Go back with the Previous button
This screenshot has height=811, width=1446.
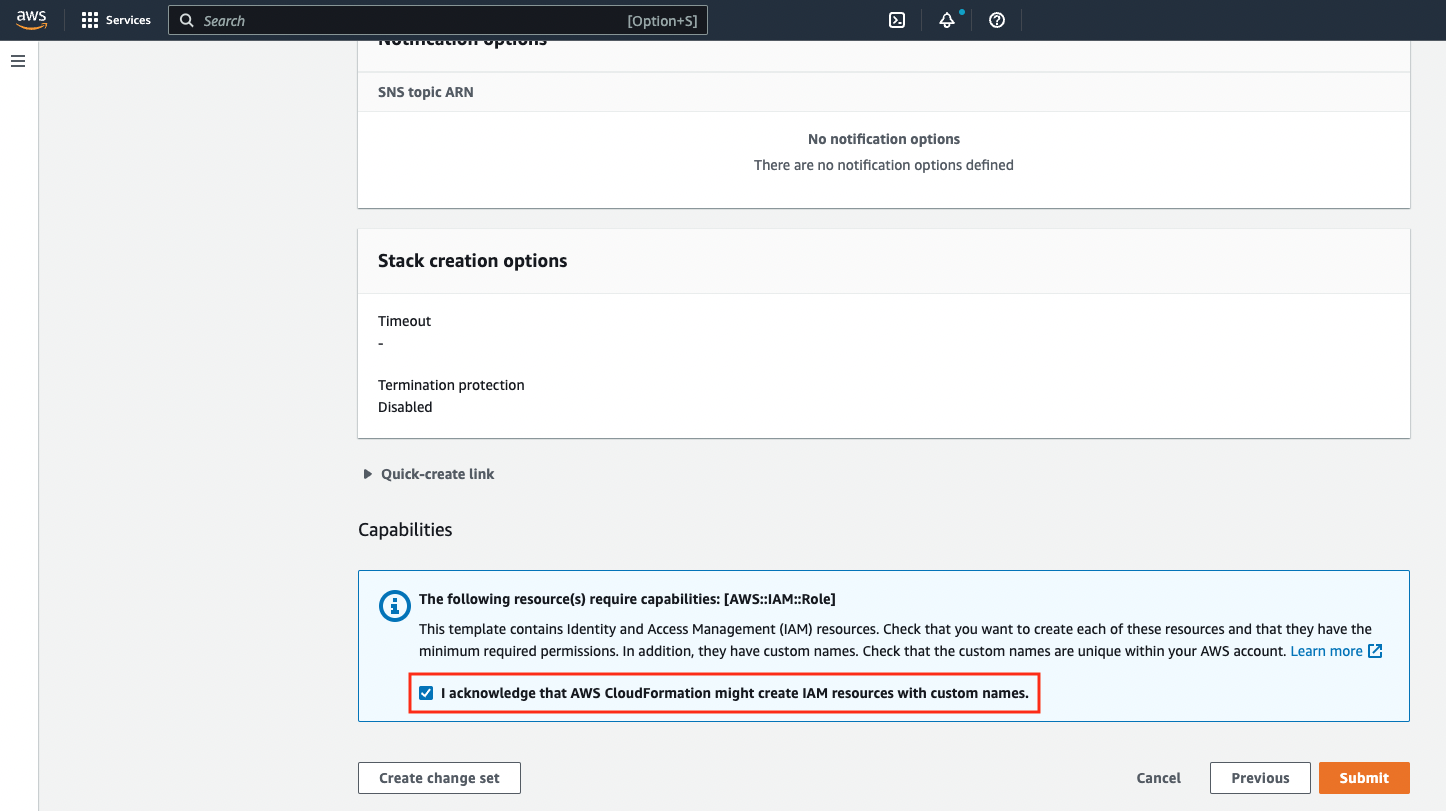1260,778
